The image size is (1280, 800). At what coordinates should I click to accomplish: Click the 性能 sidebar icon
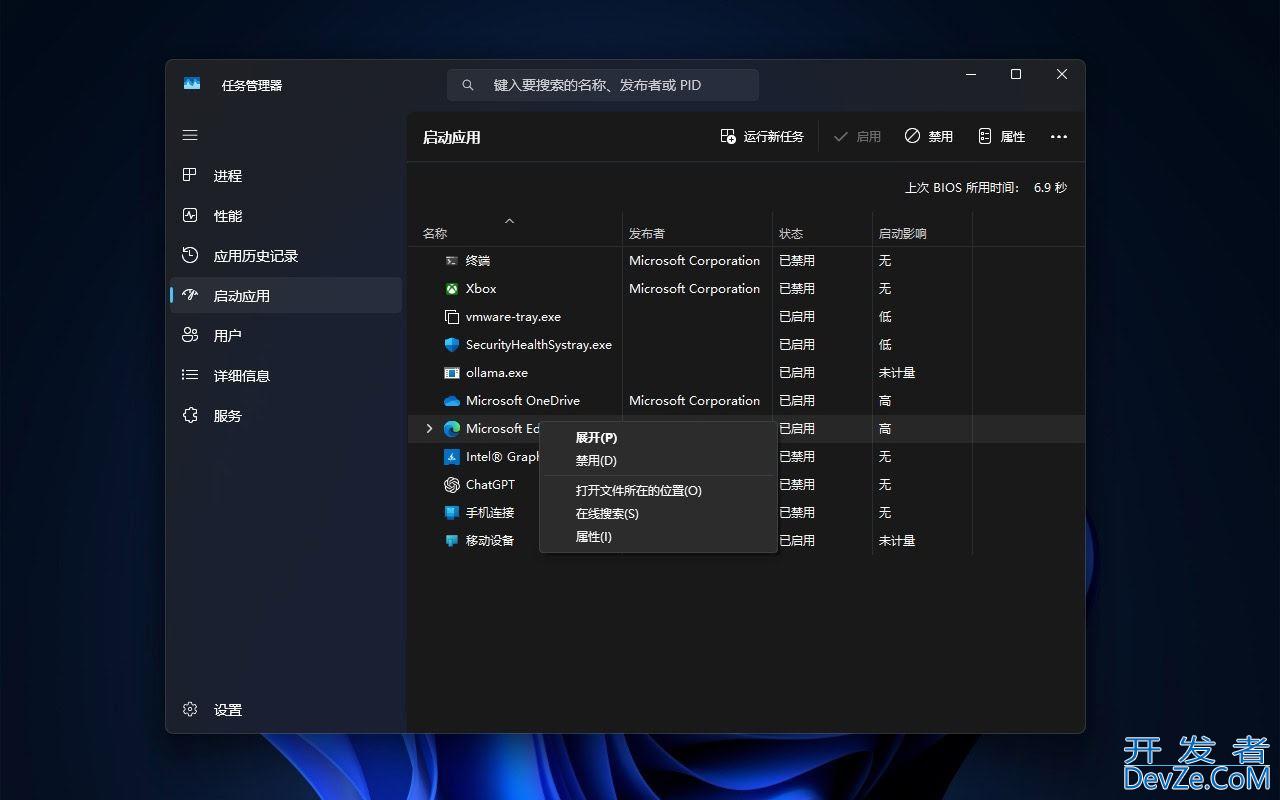click(190, 215)
